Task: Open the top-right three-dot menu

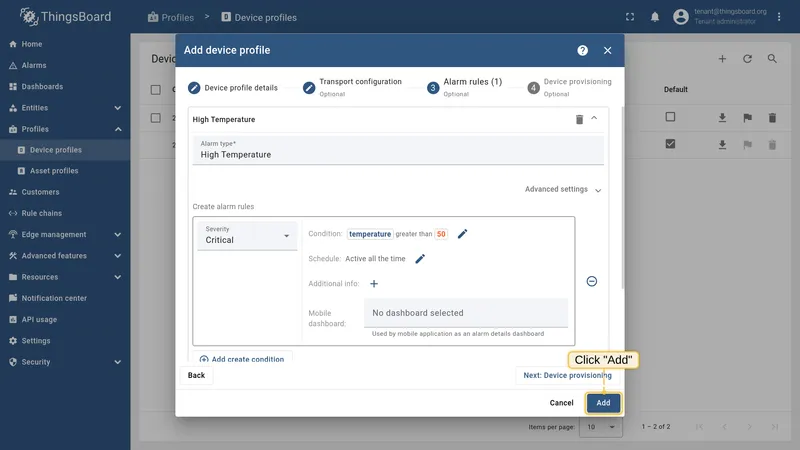Action: click(x=779, y=17)
